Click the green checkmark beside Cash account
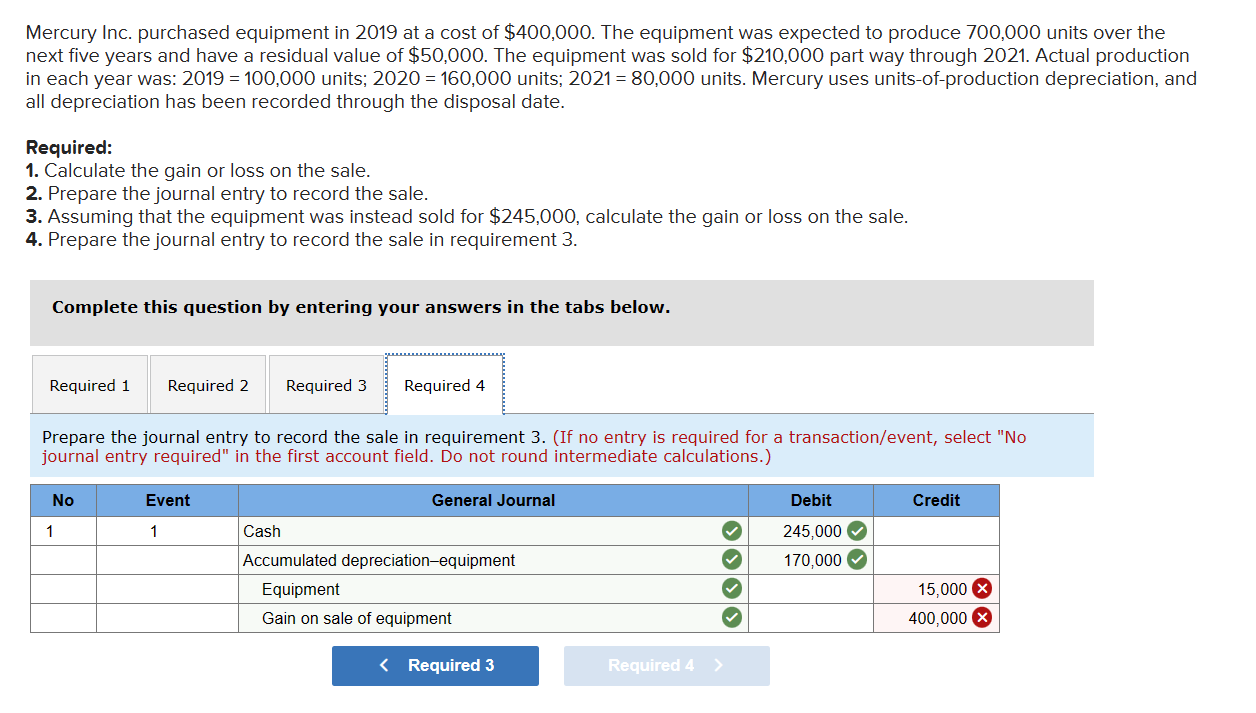Screen dimensions: 1256x713 tap(731, 531)
